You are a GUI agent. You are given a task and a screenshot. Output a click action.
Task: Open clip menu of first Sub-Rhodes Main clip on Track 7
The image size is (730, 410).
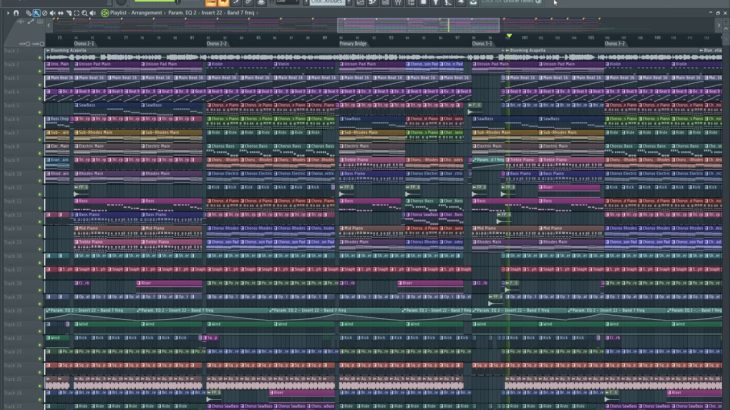click(x=77, y=133)
